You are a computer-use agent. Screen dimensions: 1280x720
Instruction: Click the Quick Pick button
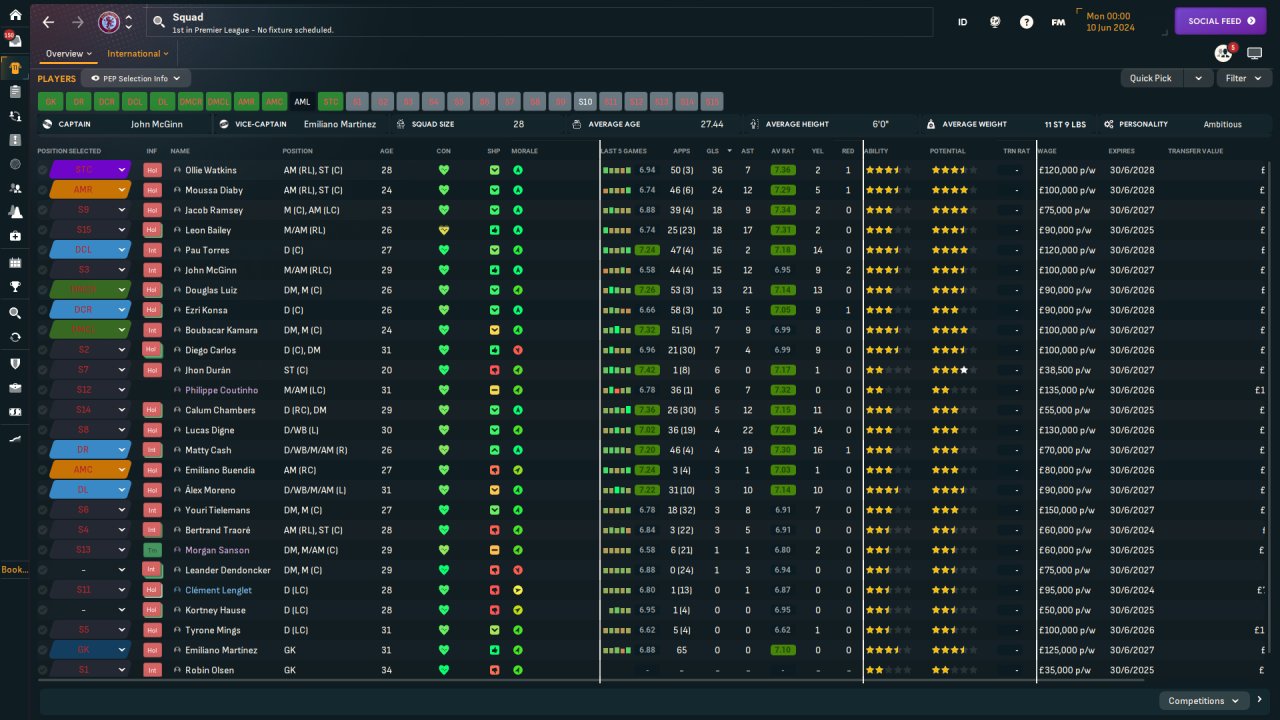click(1151, 78)
